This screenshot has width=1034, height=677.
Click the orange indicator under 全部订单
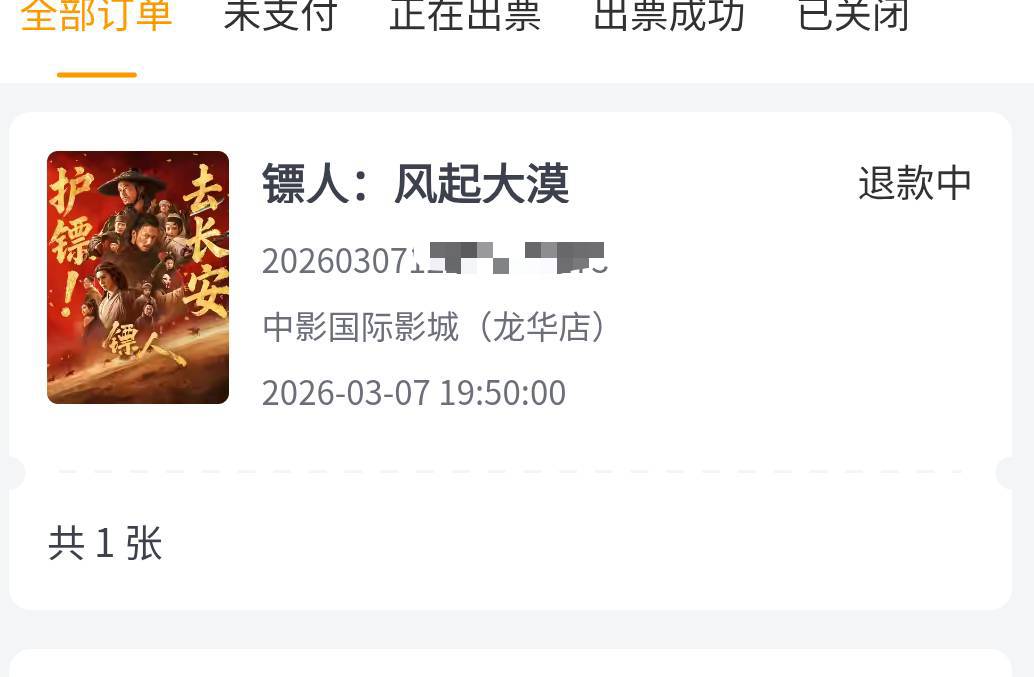97,75
